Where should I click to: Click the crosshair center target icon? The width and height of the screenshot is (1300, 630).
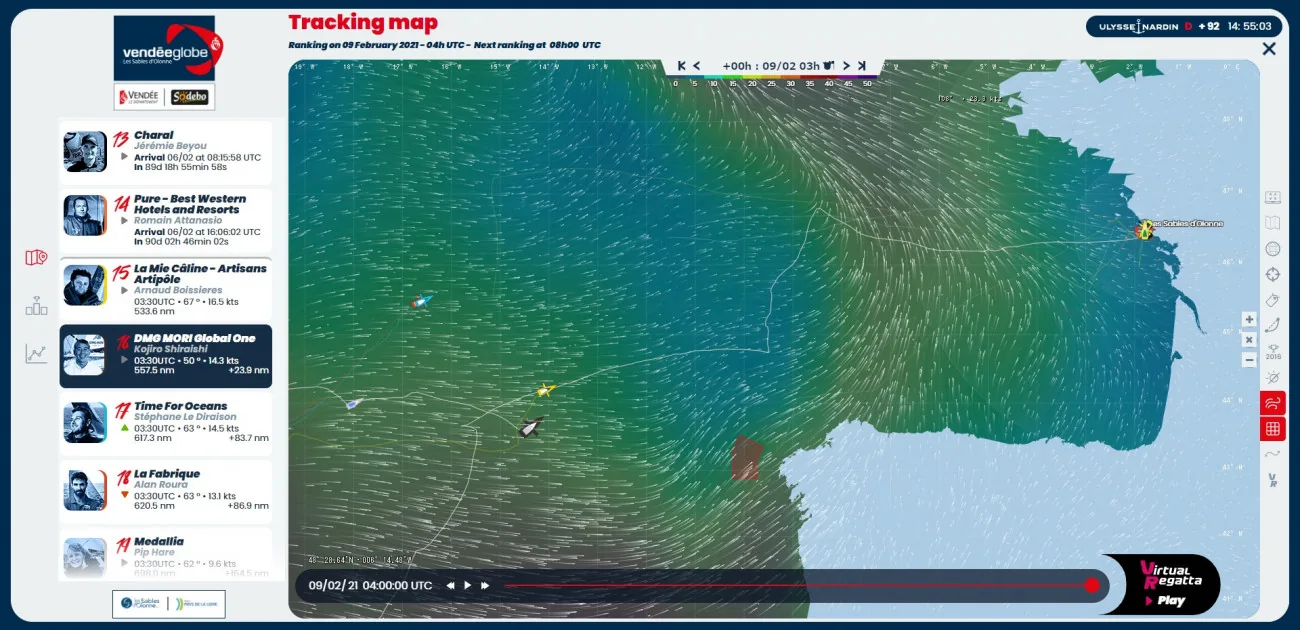coord(1273,274)
